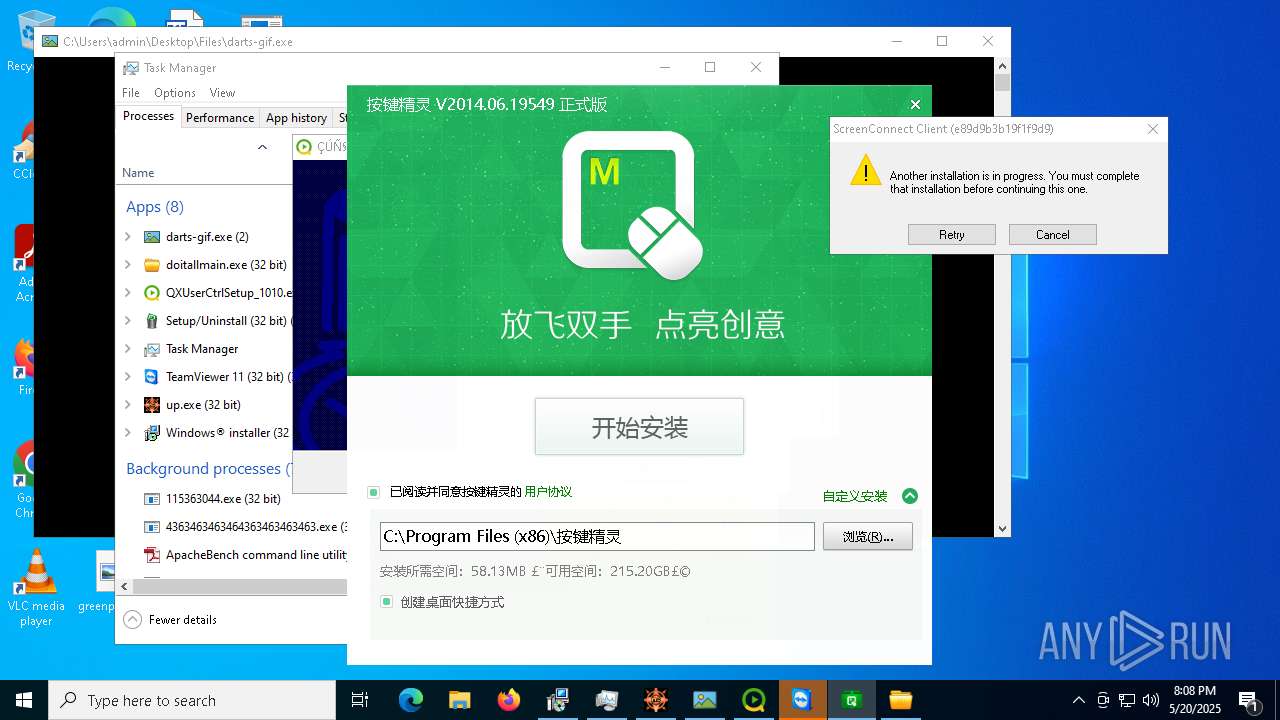Toggle the user agreement checkbox
The width and height of the screenshot is (1280, 720).
click(374, 492)
